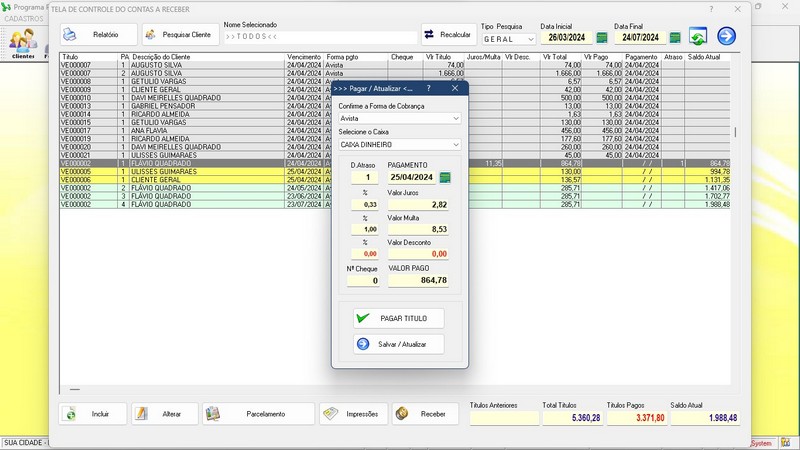Click the Clientes icon in the toolbar

(x=22, y=41)
